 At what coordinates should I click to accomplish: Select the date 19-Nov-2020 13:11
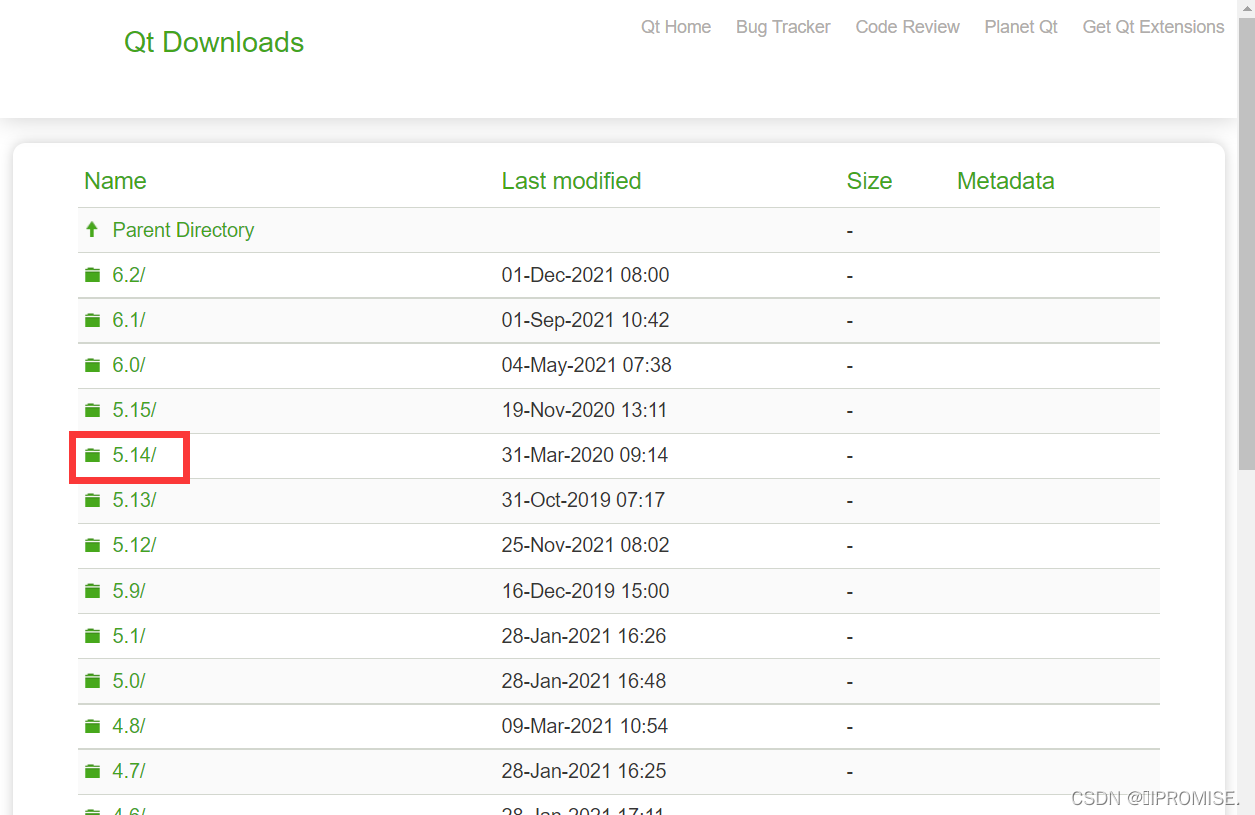584,410
